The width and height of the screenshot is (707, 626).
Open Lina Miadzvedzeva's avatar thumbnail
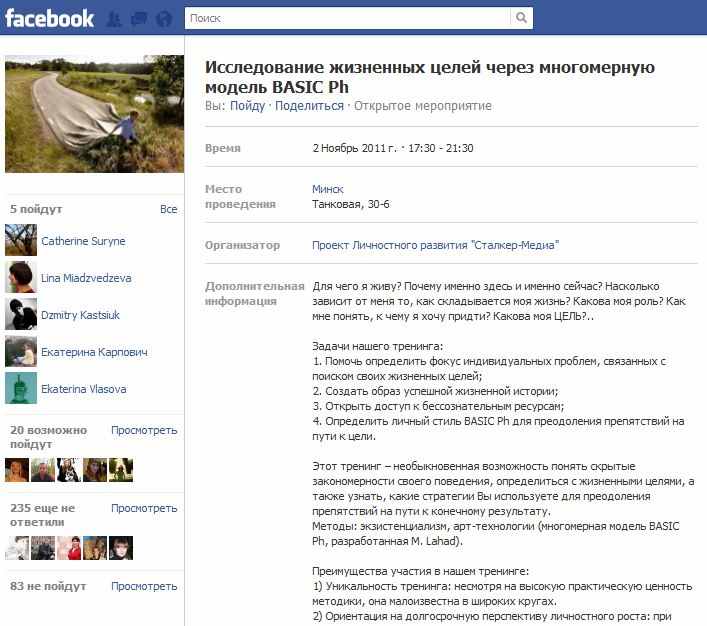21,277
